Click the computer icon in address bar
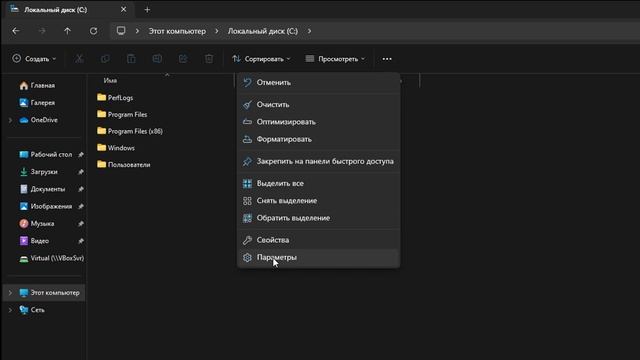640x360 pixels. (121, 31)
